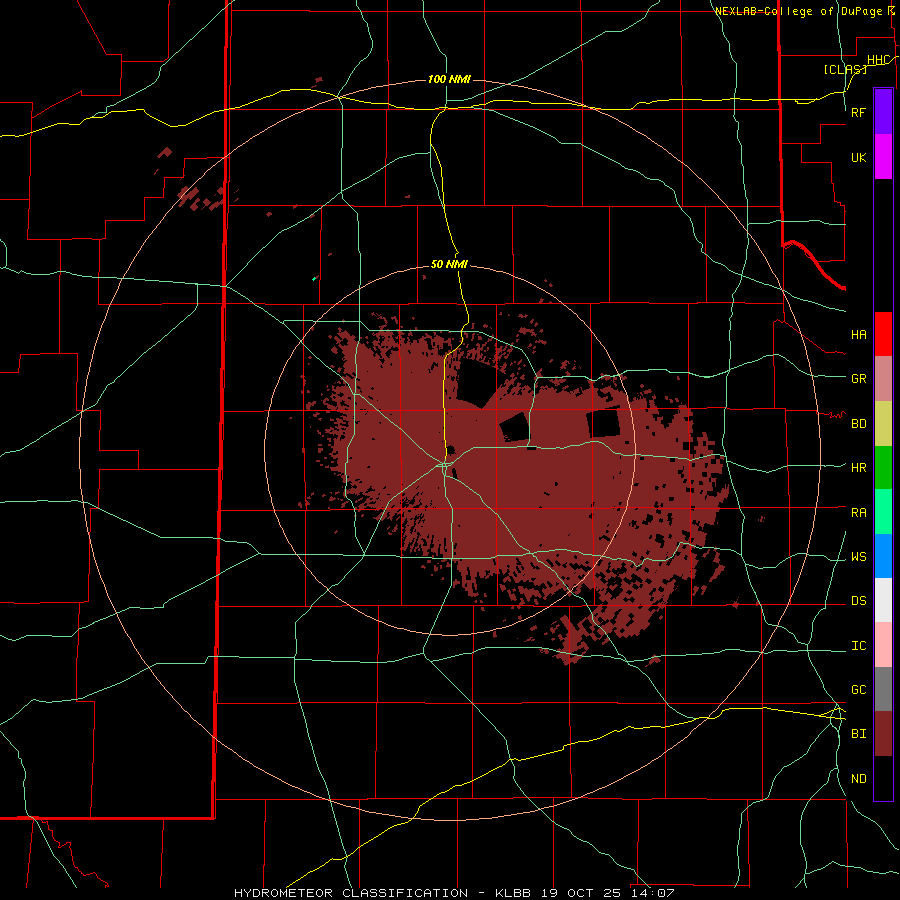Click the "GR" legend label
Image resolution: width=900 pixels, height=900 pixels.
(x=859, y=379)
